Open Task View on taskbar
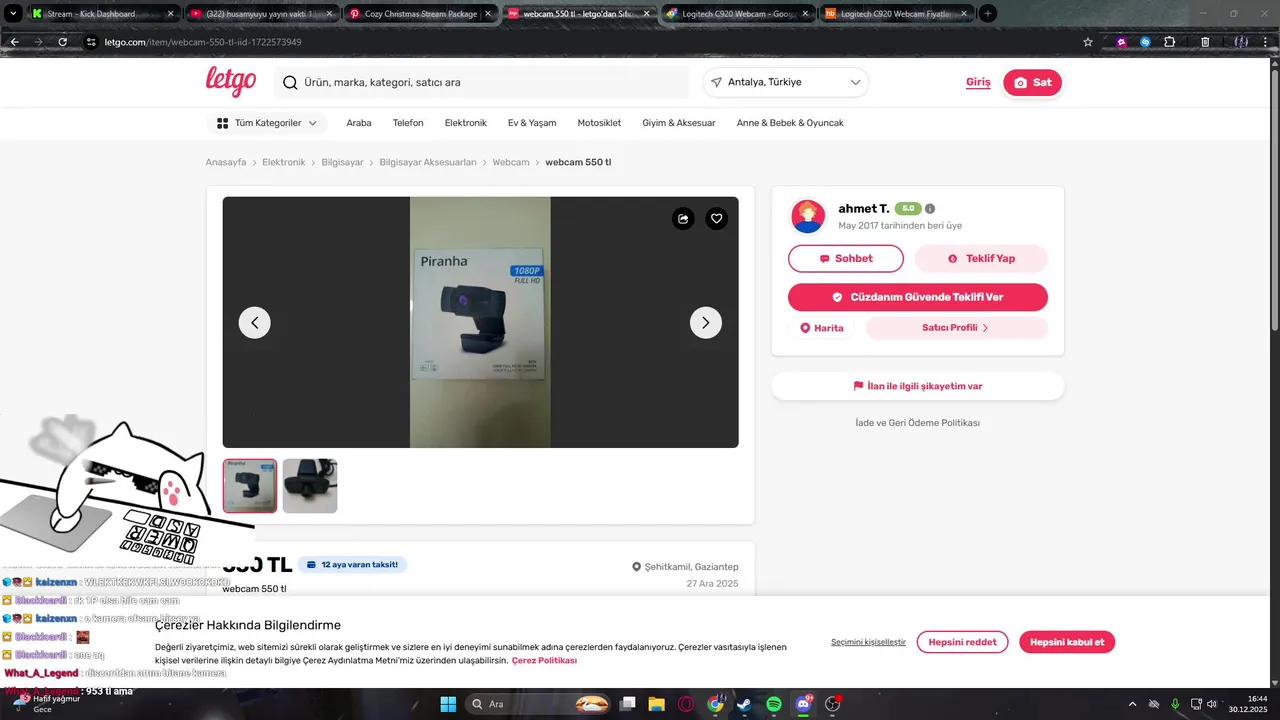Screen dimensions: 1280x720 (627, 704)
